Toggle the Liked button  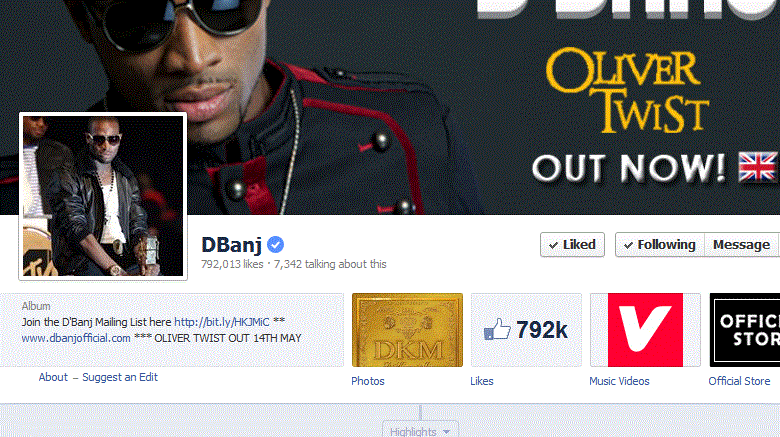573,244
